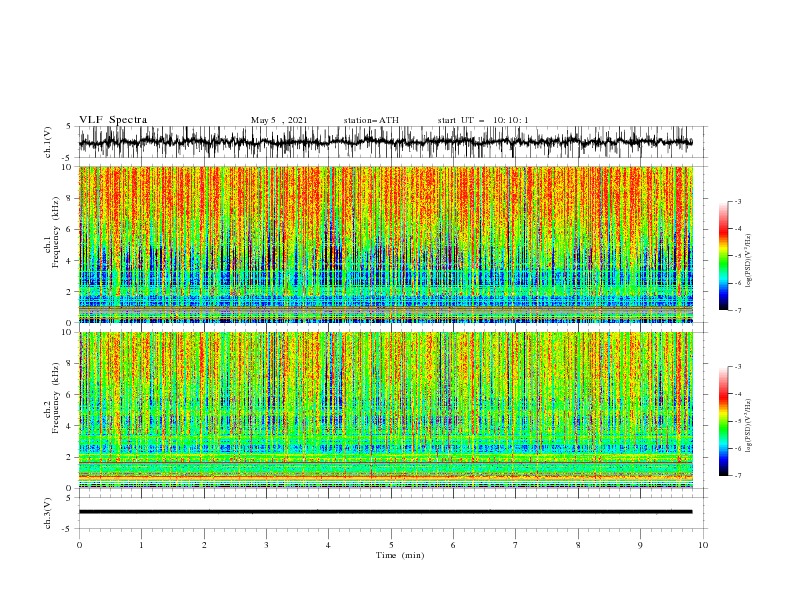792x612 pixels.
Task: Click the upper "log(PSD)(V²/Hz)" colorbar label
Action: pyautogui.click(x=748, y=261)
